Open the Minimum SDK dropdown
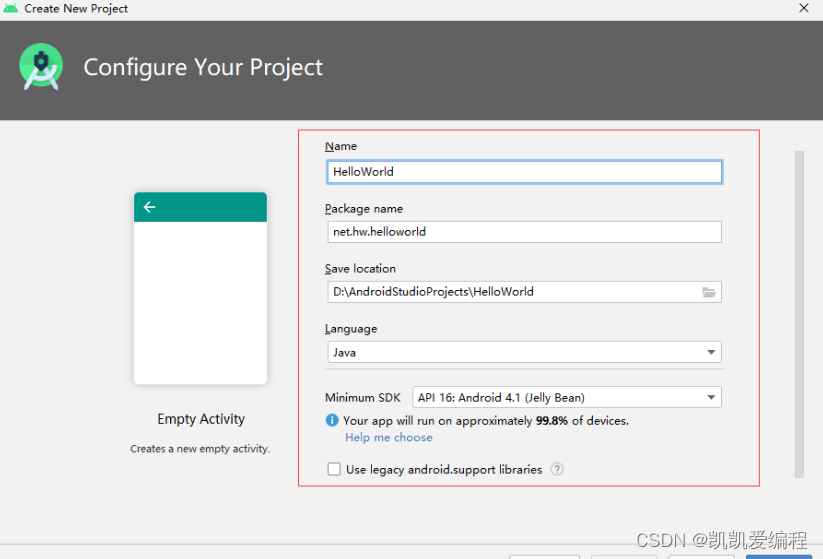 click(566, 397)
